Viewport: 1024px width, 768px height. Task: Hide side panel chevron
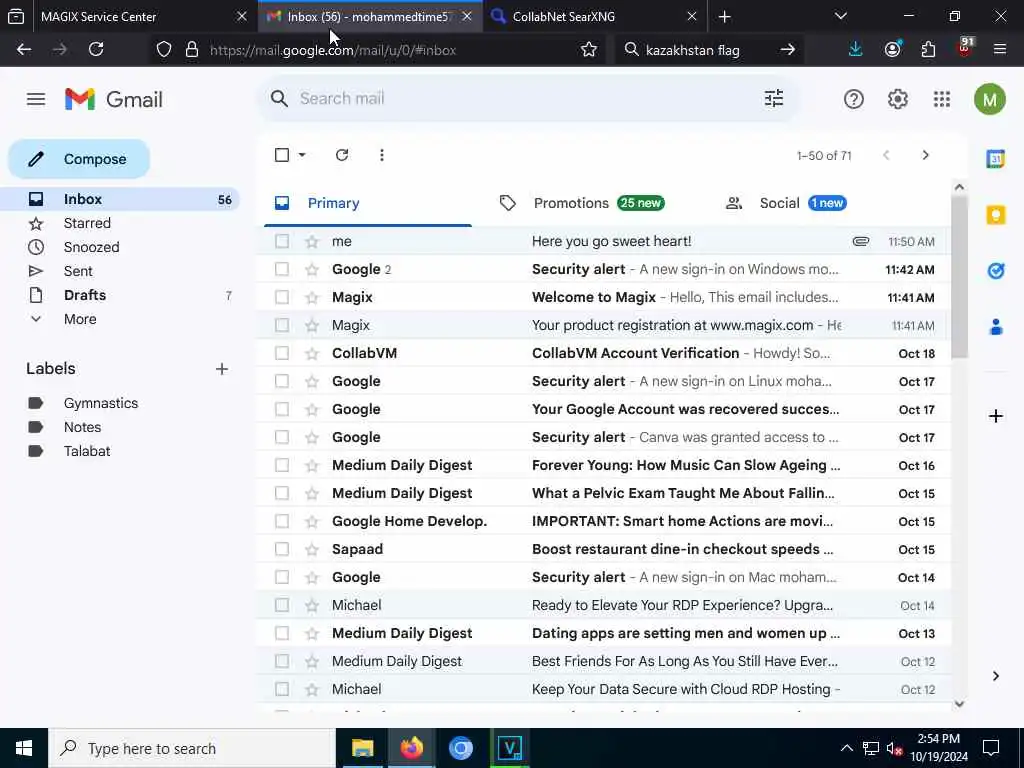[x=995, y=676]
